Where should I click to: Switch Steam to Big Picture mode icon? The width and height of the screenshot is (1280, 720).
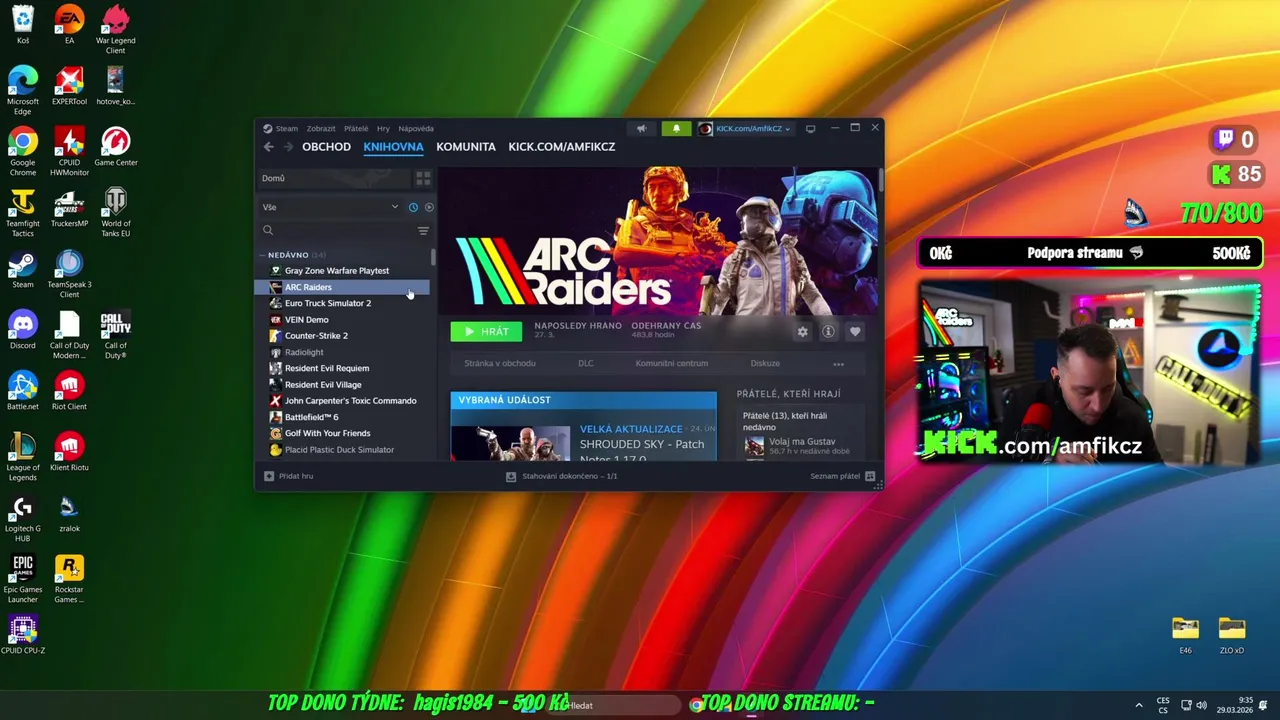click(x=810, y=128)
